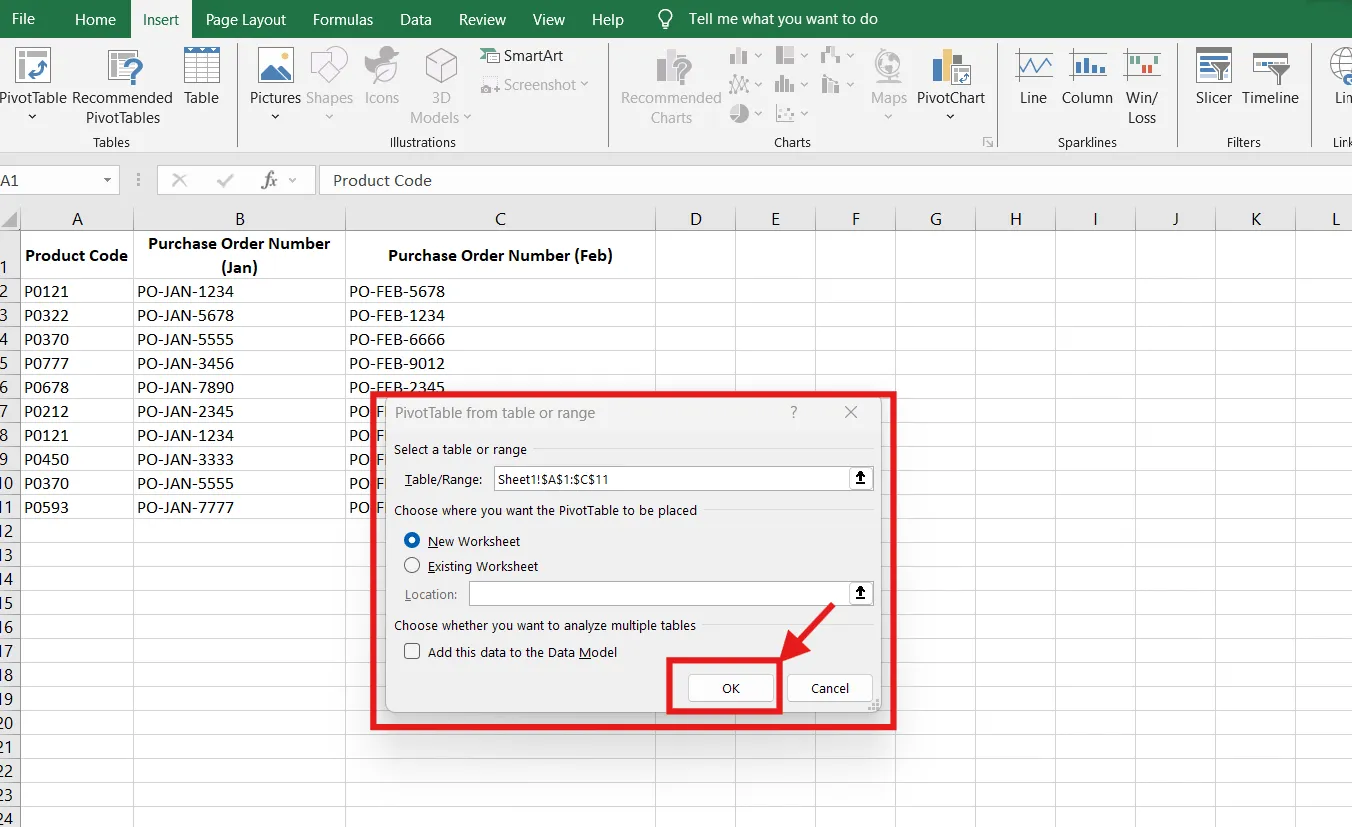
Task: Click the Table/Range input field
Action: [671, 479]
